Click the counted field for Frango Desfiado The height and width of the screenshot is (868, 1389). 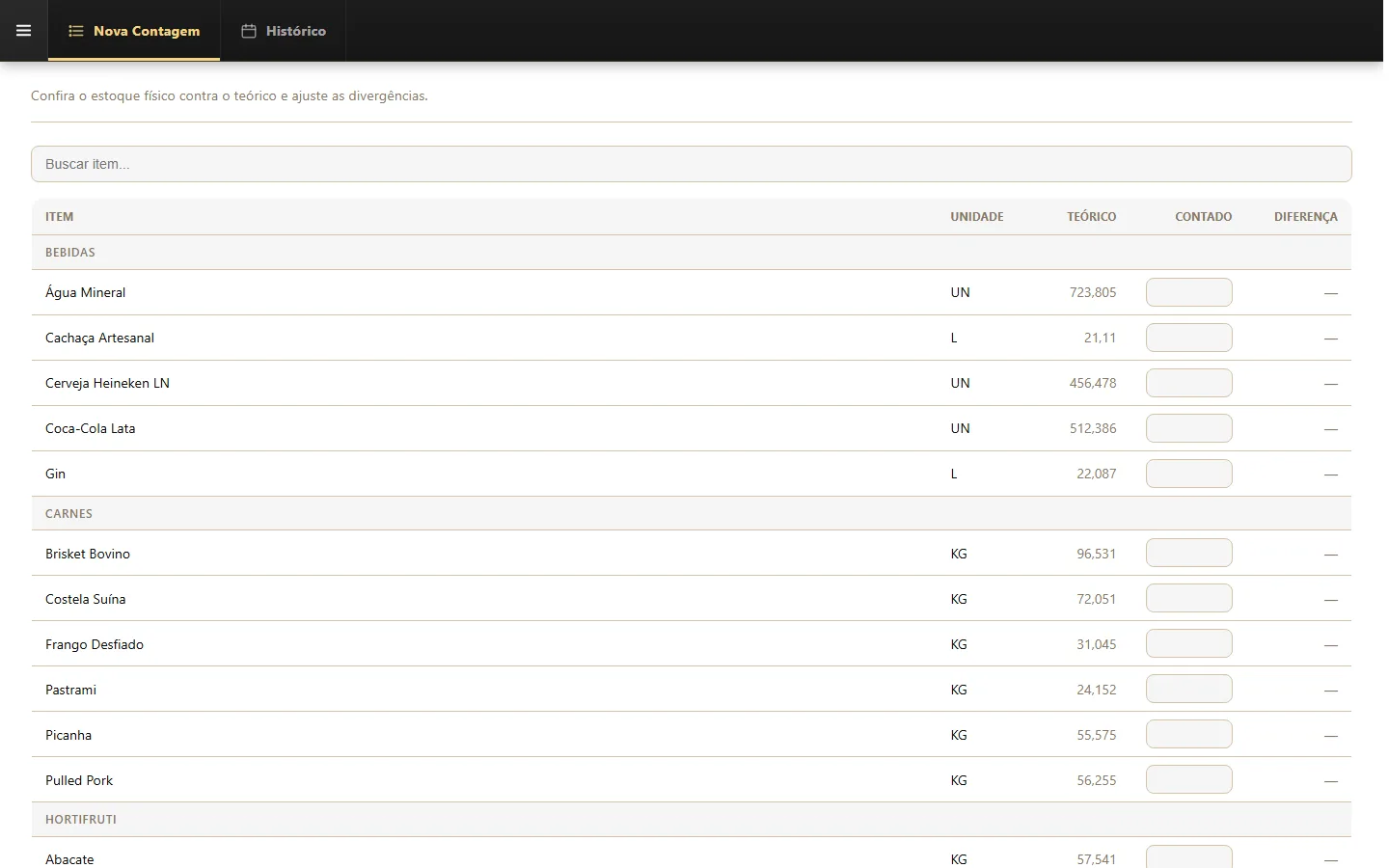coord(1188,643)
